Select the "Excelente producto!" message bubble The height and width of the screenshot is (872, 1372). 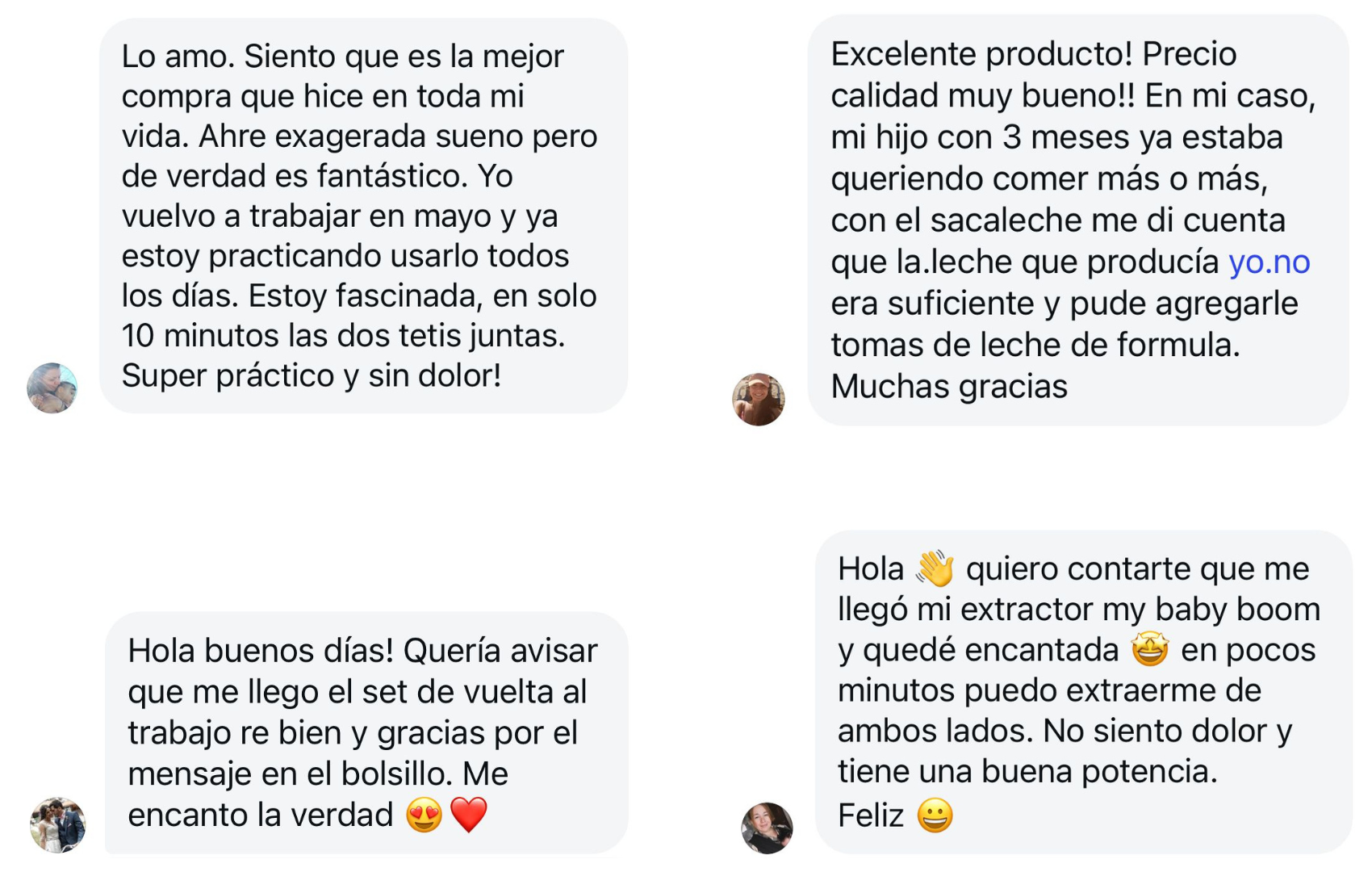[x=1077, y=220]
